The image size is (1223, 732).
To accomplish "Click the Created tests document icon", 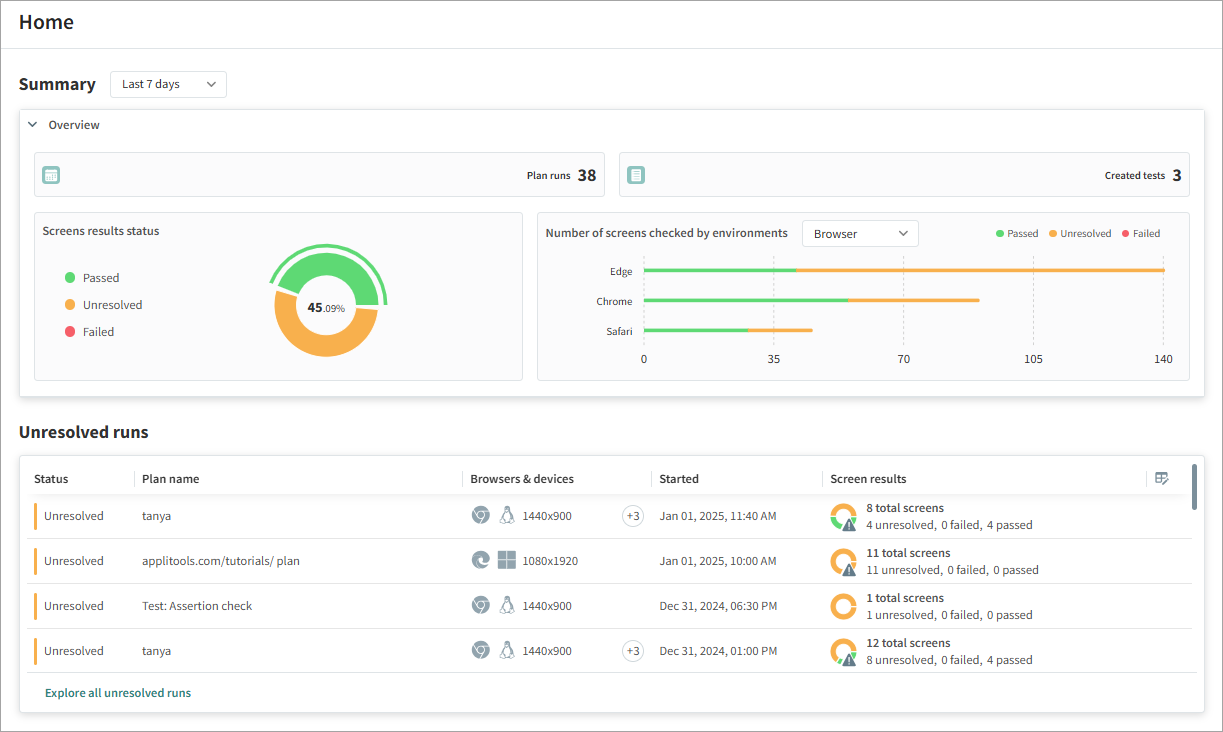I will tap(636, 175).
